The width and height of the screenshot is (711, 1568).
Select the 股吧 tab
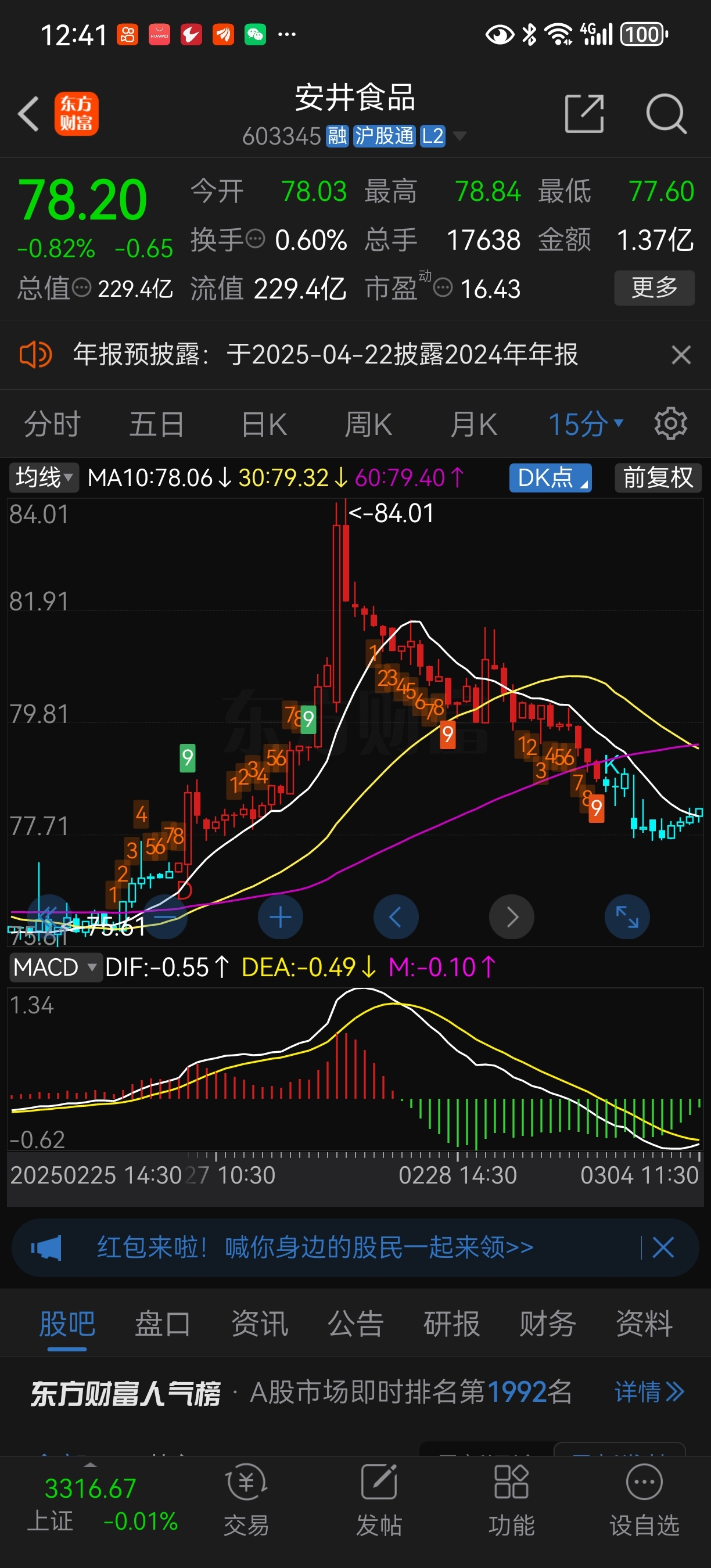(67, 1325)
